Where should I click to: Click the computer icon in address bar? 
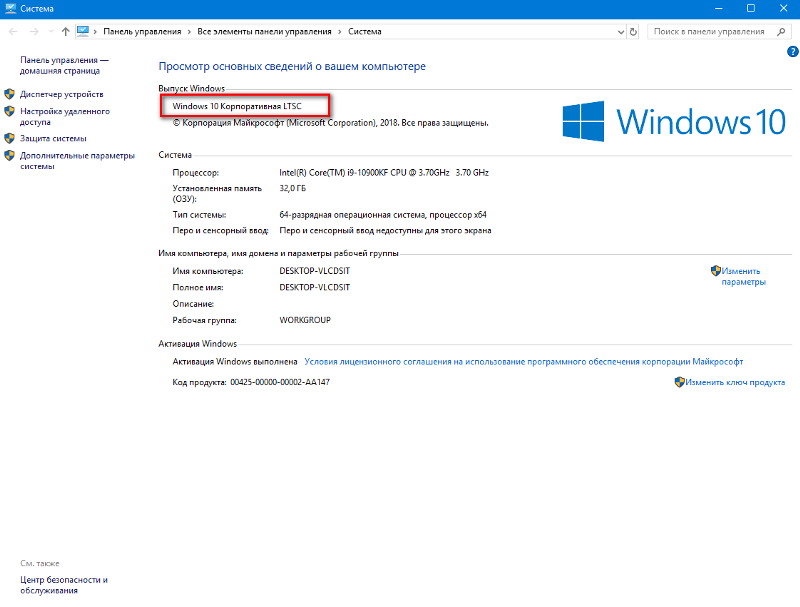pyautogui.click(x=83, y=31)
